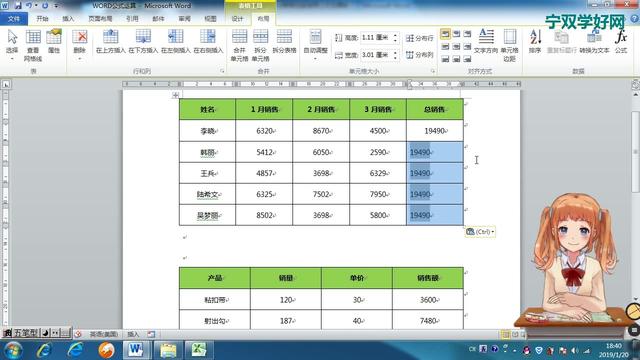The width and height of the screenshot is (640, 360).
Task: Click the Excel icon in taskbar
Action: (x=198, y=350)
